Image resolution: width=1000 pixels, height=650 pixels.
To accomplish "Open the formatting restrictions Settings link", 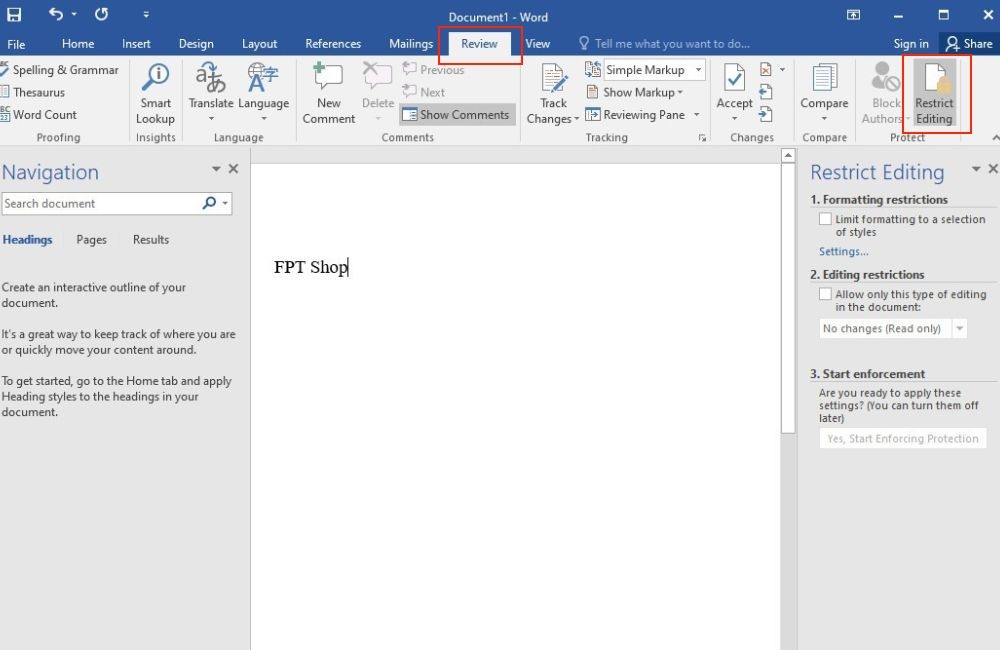I will (843, 251).
